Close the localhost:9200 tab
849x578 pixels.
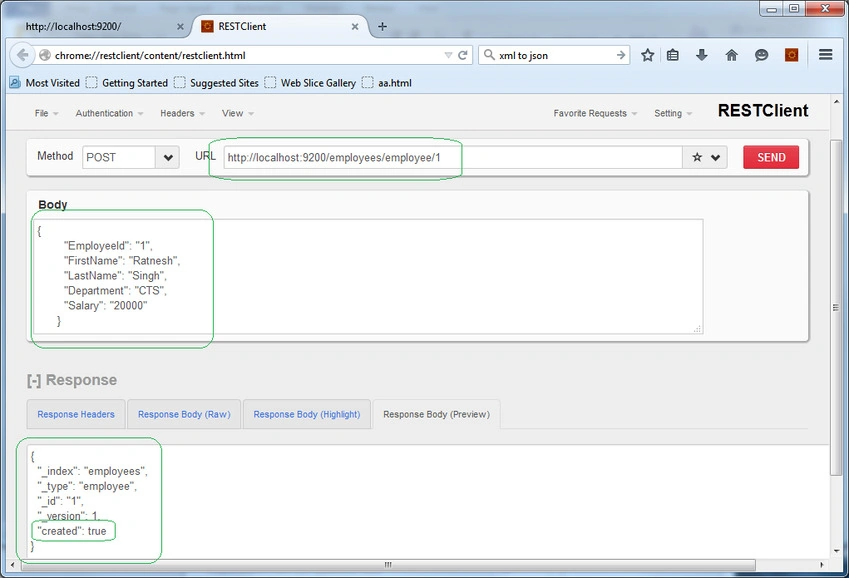[x=180, y=27]
